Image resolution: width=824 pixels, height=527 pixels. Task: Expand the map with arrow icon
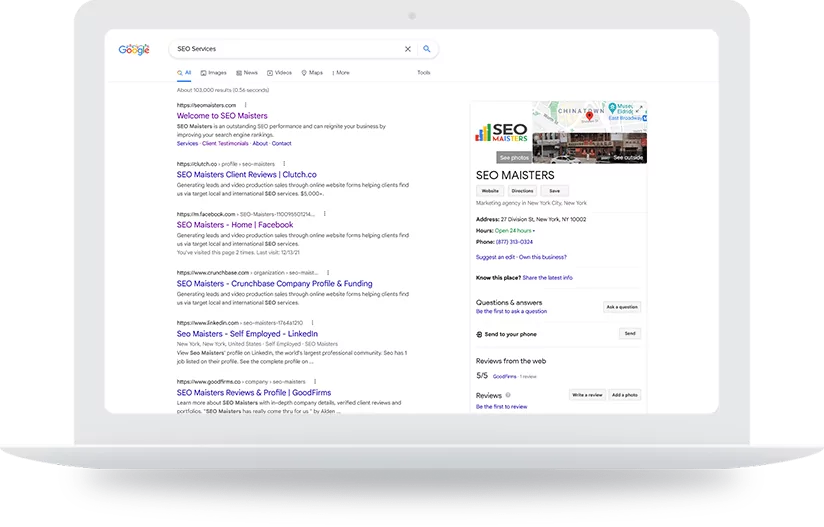pyautogui.click(x=639, y=110)
